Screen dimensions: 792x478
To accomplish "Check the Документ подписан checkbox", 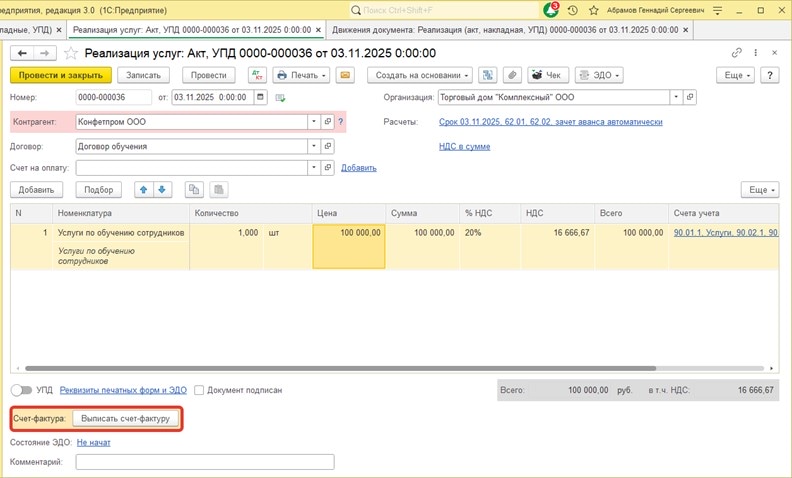I will (200, 390).
